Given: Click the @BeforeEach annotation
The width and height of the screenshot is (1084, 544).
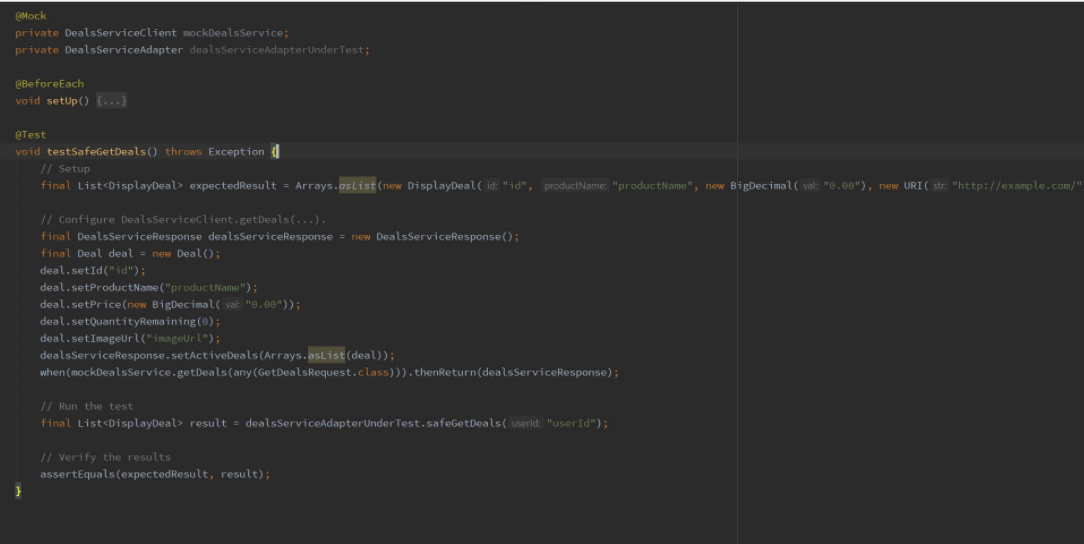Looking at the screenshot, I should click(x=49, y=84).
